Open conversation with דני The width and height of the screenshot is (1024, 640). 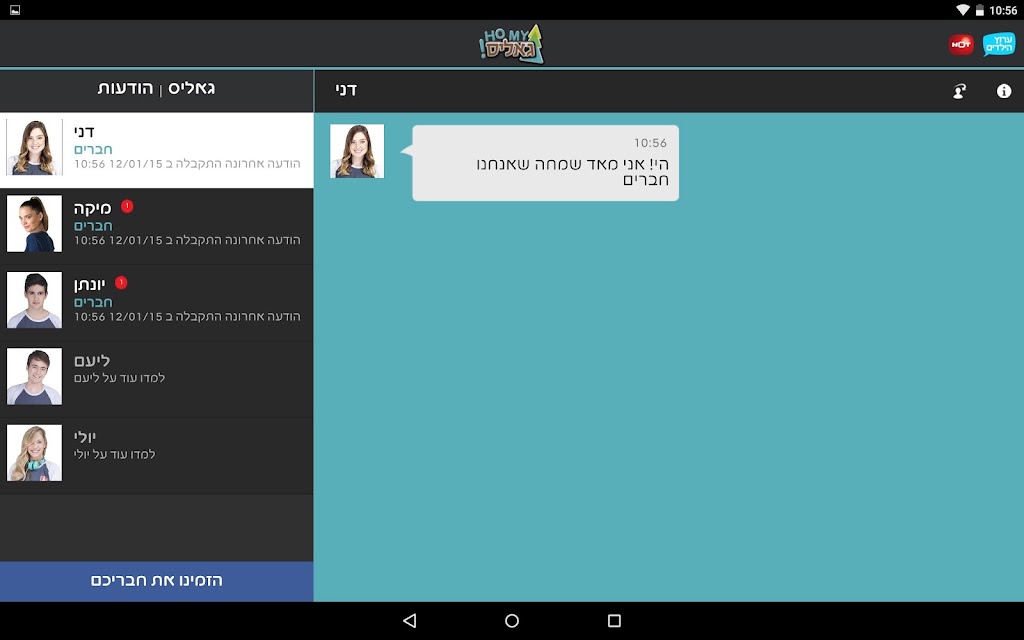pos(157,150)
